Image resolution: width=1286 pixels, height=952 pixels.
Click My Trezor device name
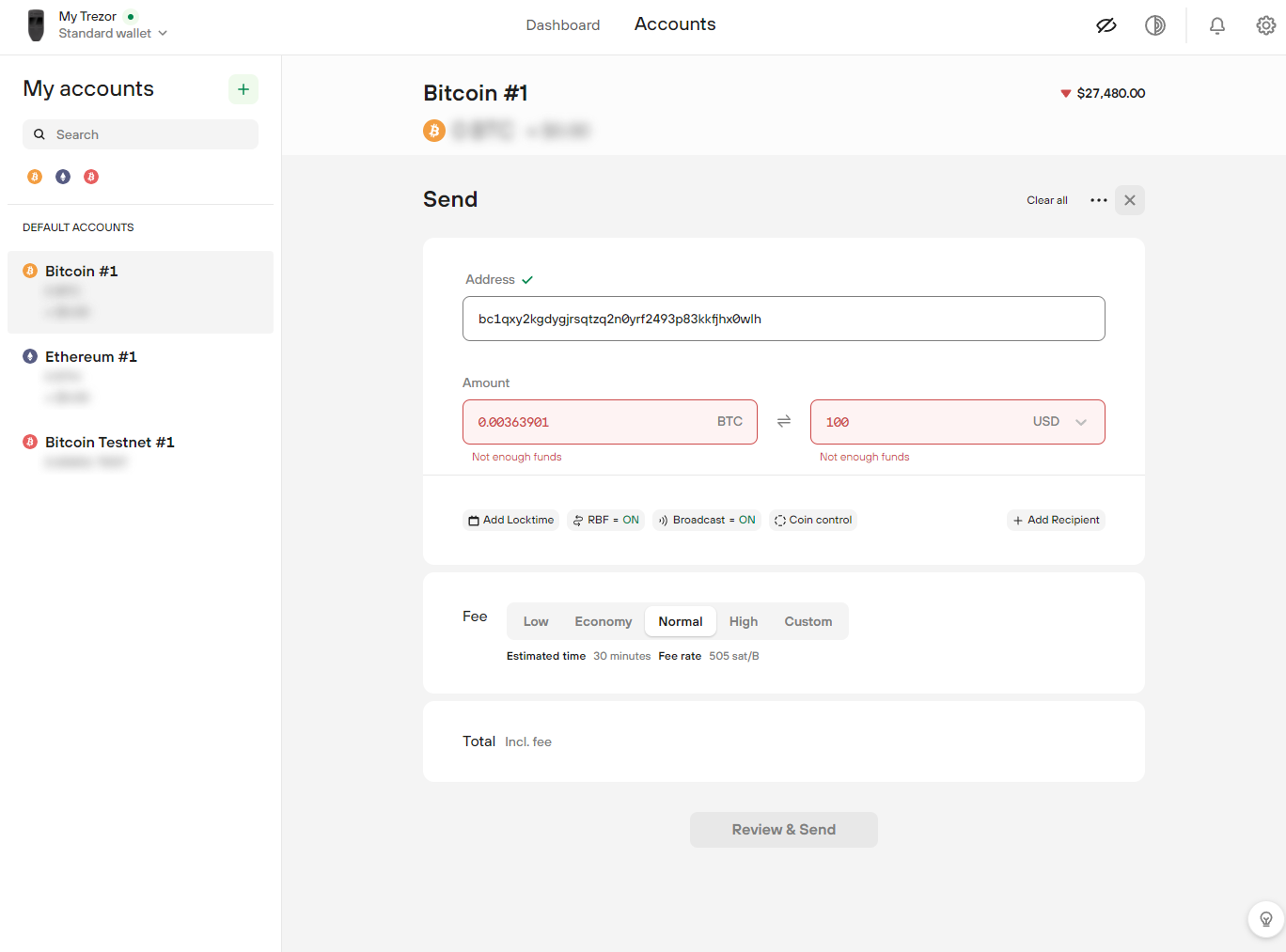point(87,17)
